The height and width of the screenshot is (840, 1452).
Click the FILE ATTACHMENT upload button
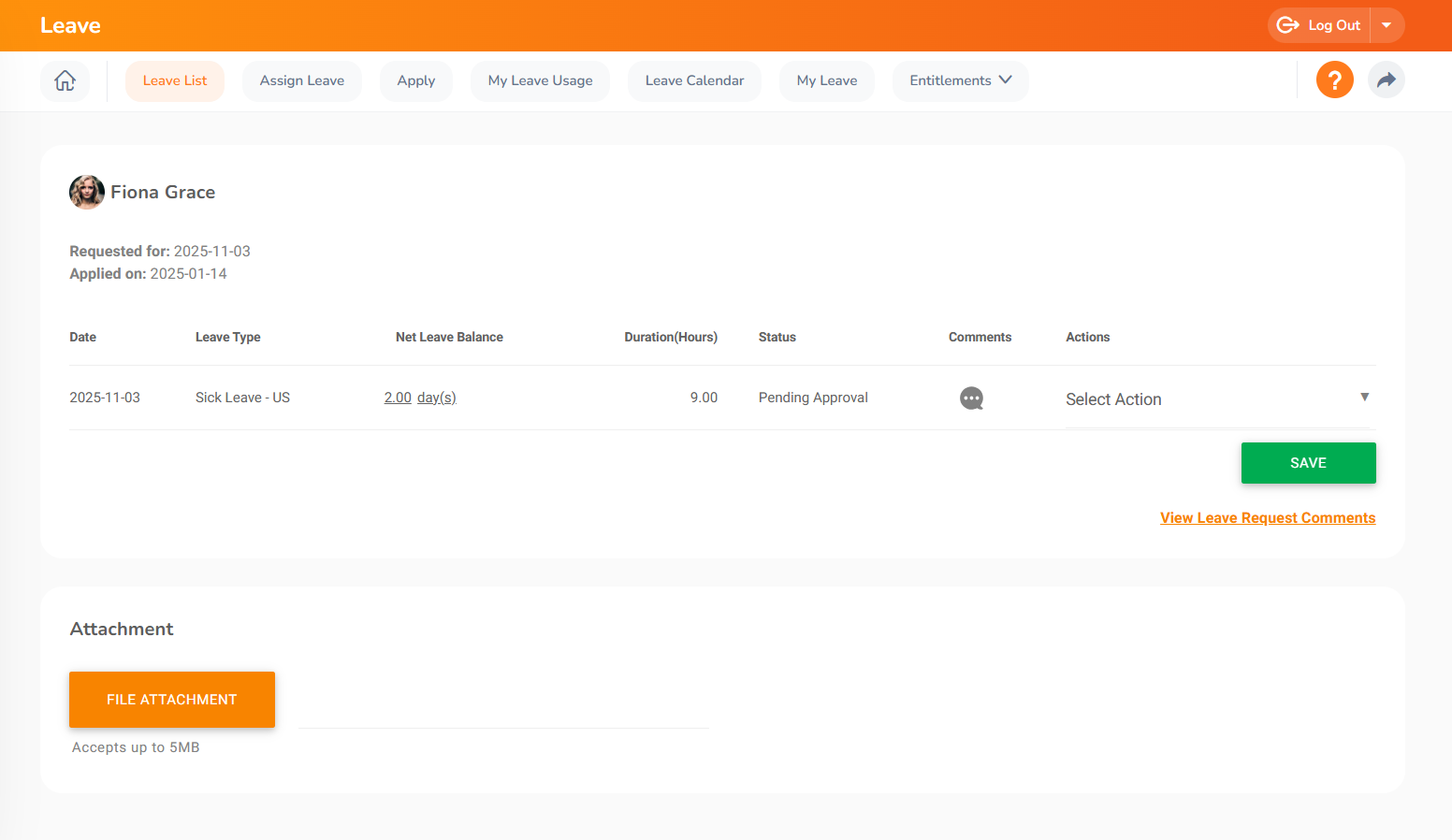click(x=171, y=699)
